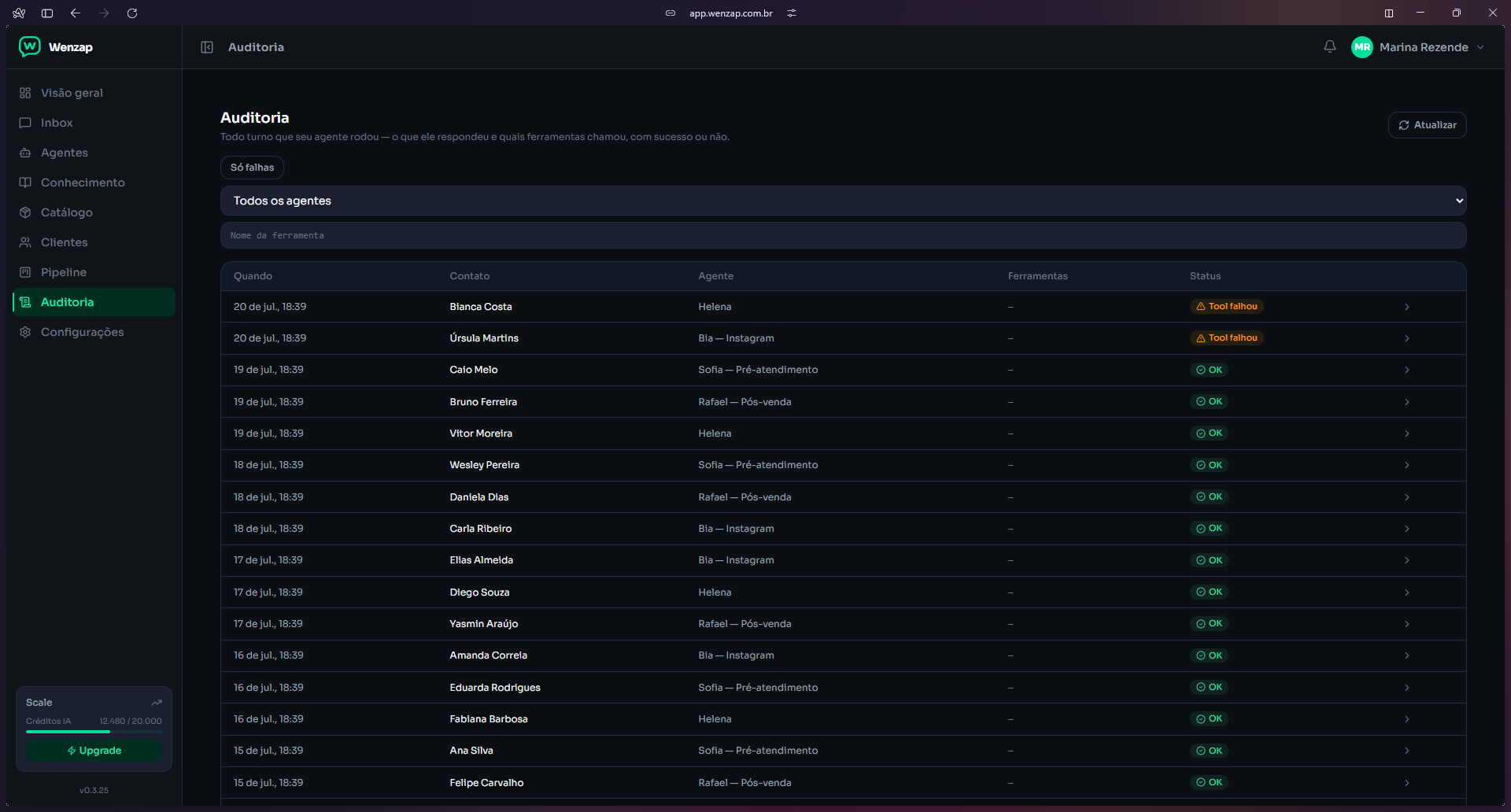Click the Atualizar button
Viewport: 1511px width, 812px height.
coord(1427,125)
